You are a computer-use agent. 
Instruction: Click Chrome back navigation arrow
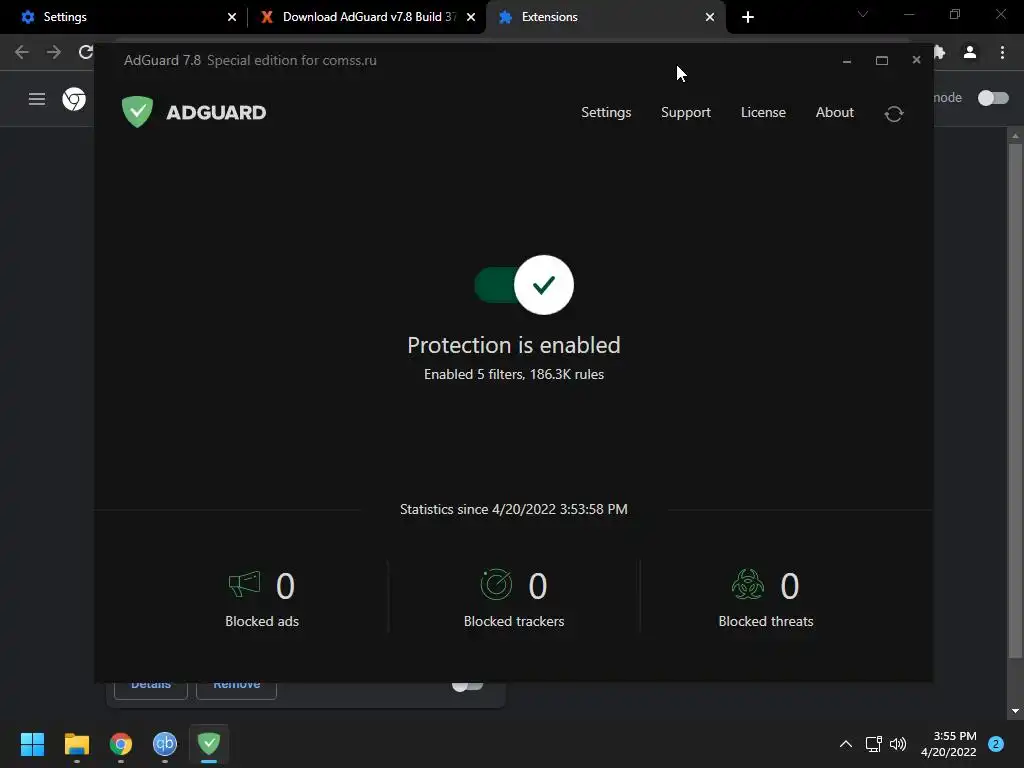(22, 52)
